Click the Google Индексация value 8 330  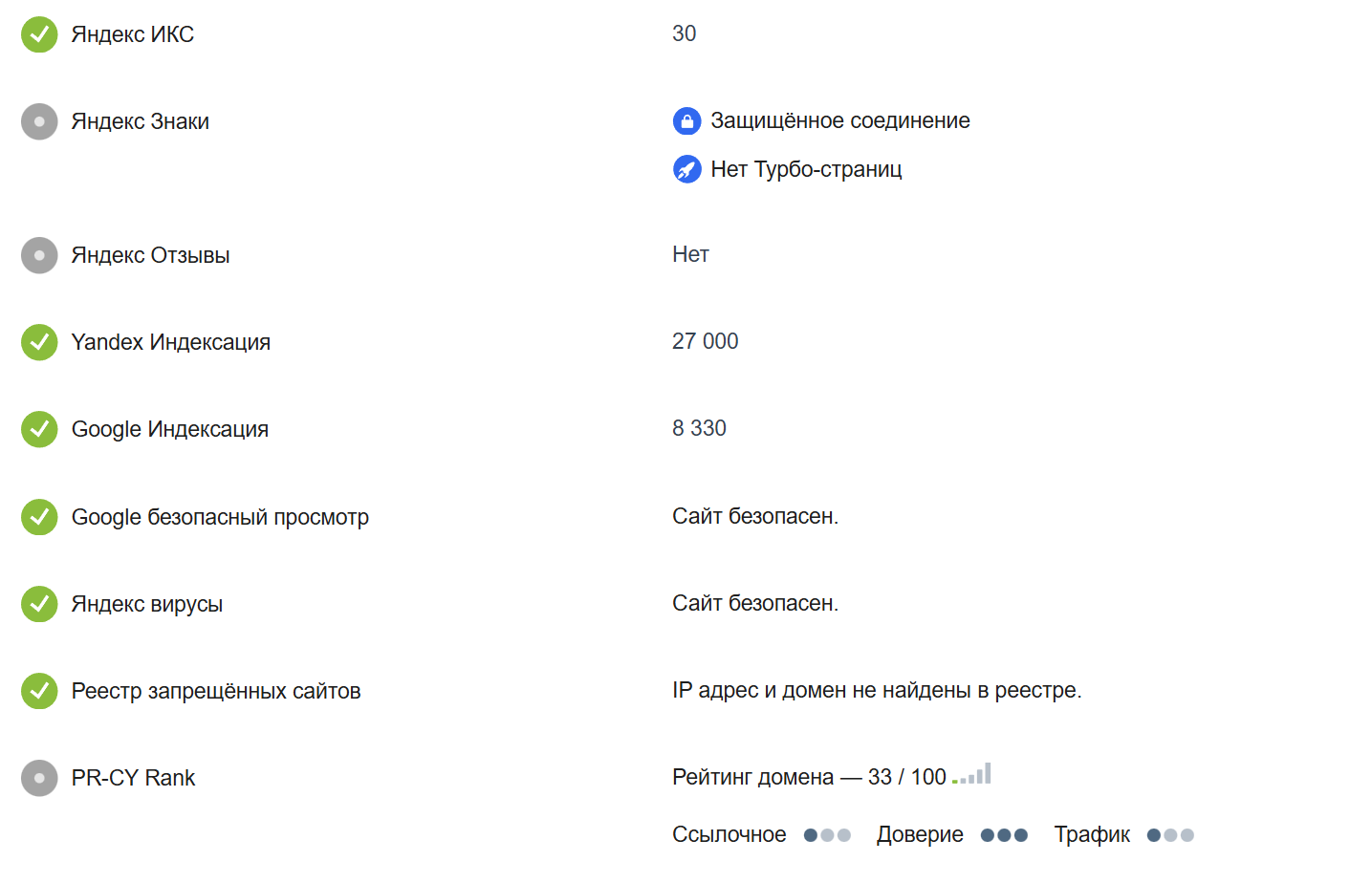coord(699,428)
